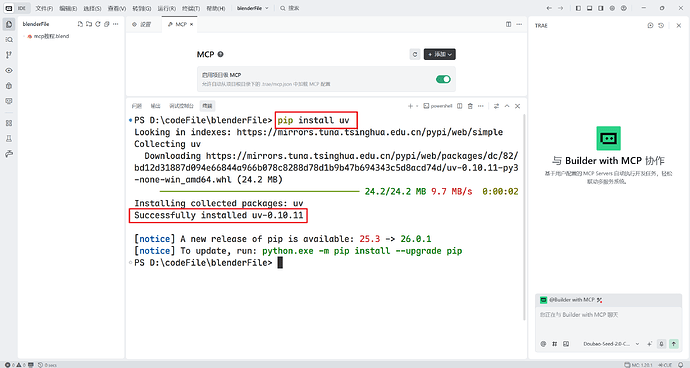The width and height of the screenshot is (690, 368).
Task: Open more terminal actions menu
Action: click(481, 106)
